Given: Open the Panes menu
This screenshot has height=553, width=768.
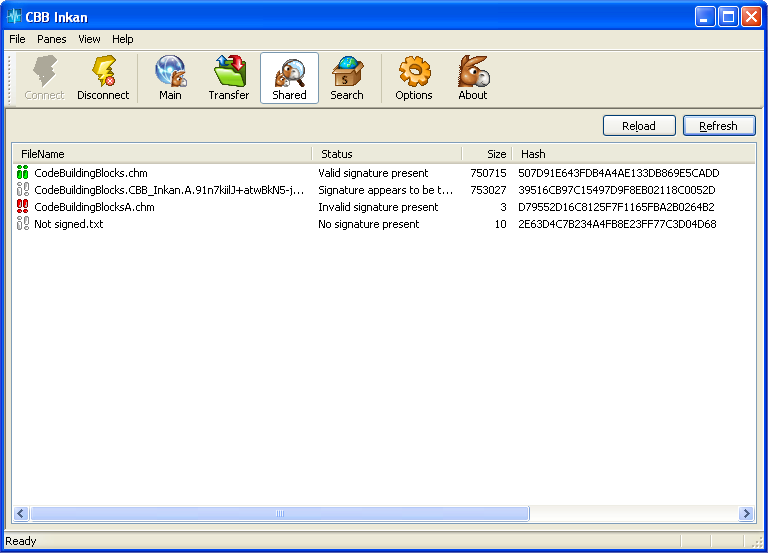Looking at the screenshot, I should (x=51, y=39).
